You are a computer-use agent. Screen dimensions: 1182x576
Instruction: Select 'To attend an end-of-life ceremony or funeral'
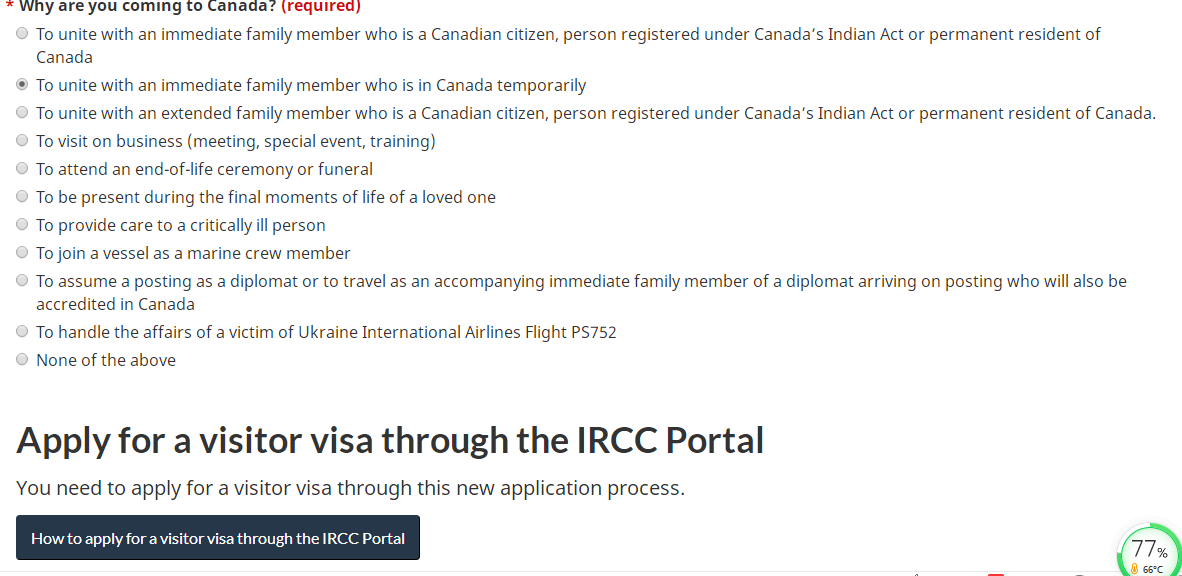[21, 168]
